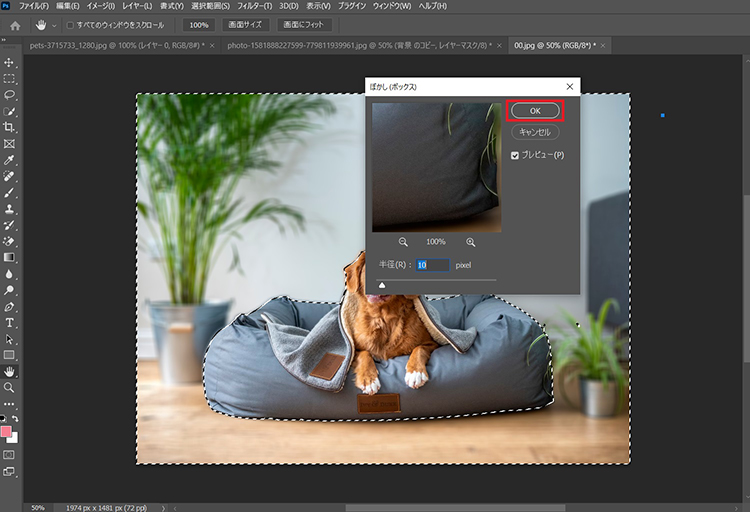Go to Home screen icon
The image size is (750, 512).
(x=15, y=25)
